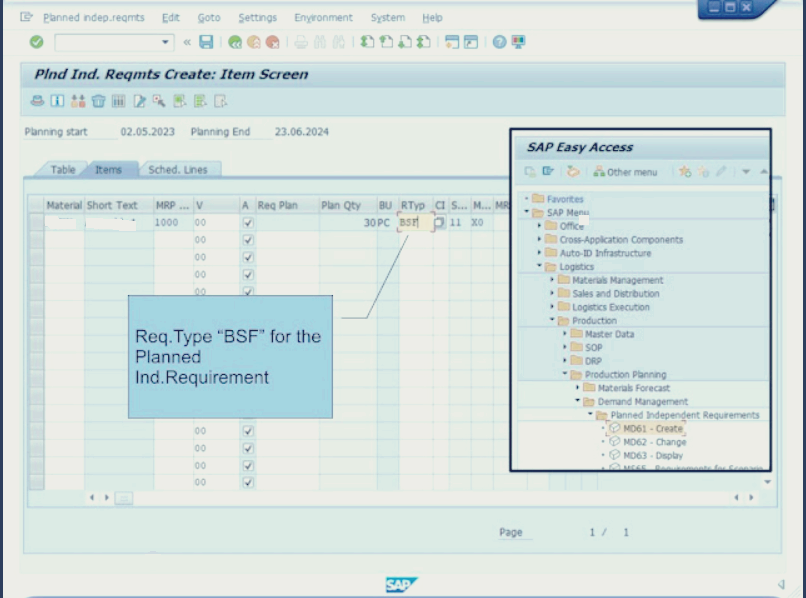Open the Edit menu
Image resolution: width=806 pixels, height=598 pixels.
(x=171, y=17)
